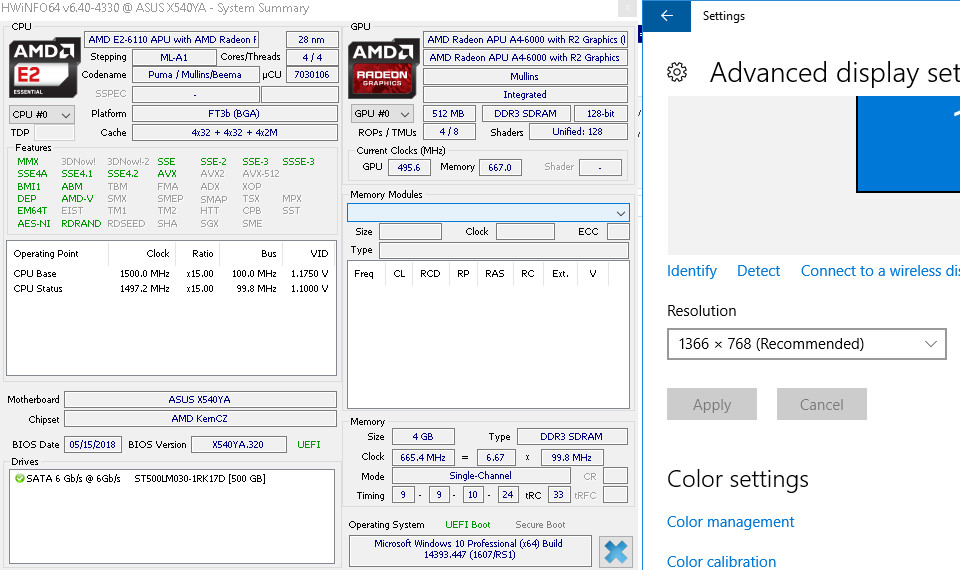
Task: Open Connect to a wireless display link
Action: click(x=879, y=271)
